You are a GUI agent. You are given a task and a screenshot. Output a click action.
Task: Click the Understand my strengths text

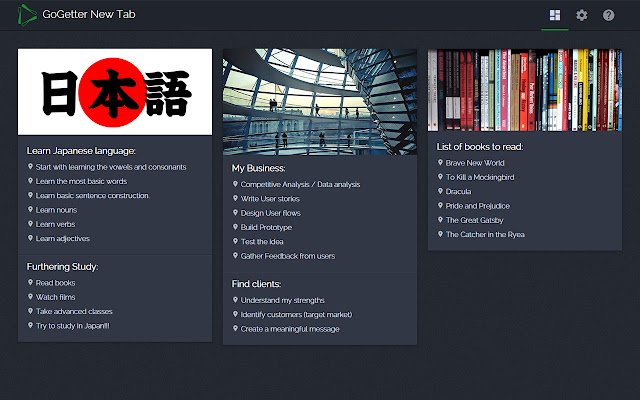pos(282,300)
